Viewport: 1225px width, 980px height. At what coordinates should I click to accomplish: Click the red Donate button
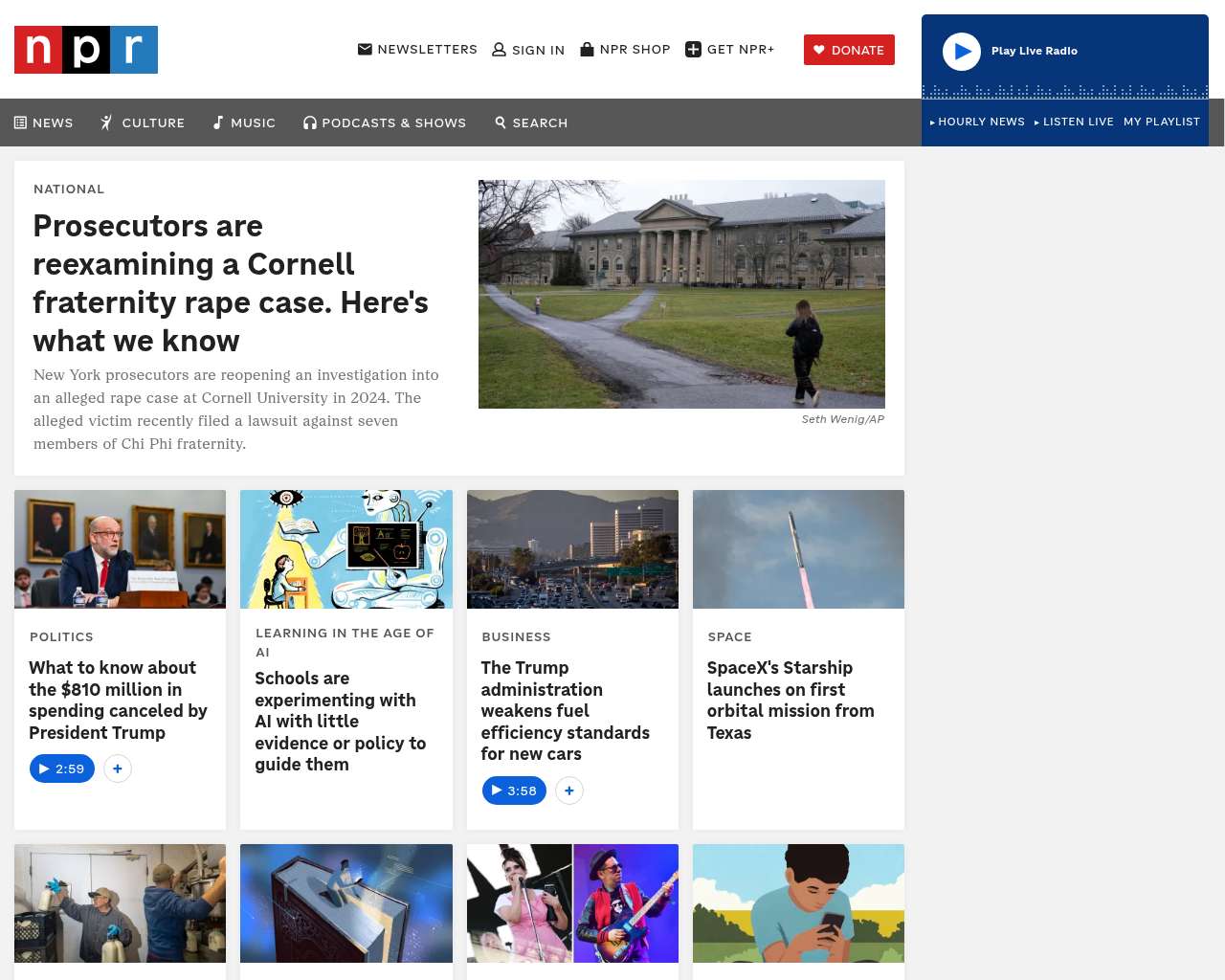849,50
